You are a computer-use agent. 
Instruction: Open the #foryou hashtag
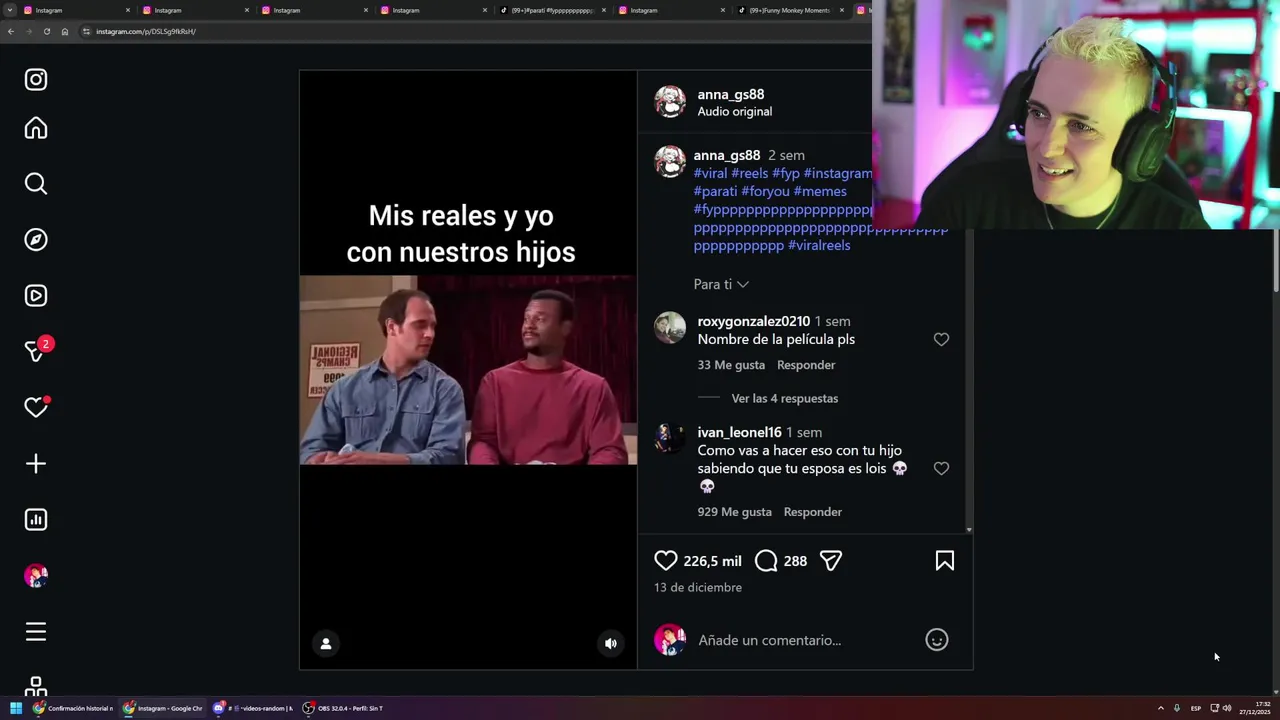pos(765,192)
